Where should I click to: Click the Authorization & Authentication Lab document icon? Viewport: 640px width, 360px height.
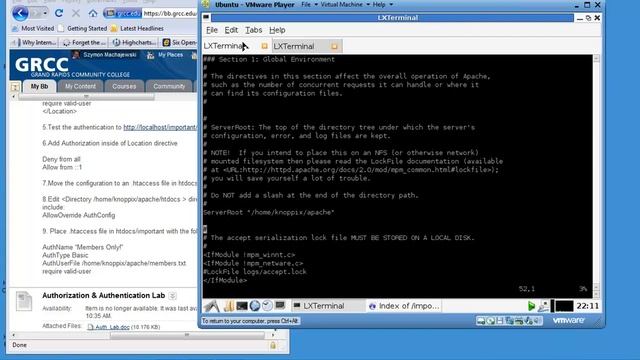tap(24, 301)
